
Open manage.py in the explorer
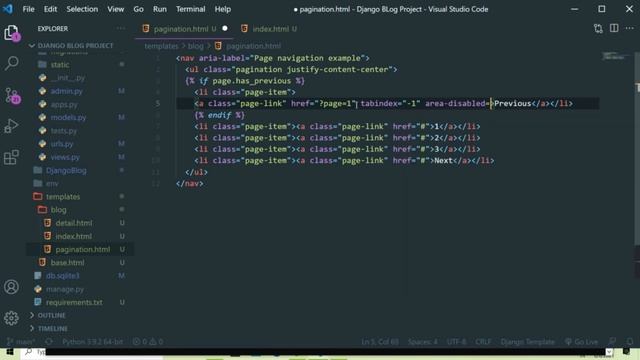coord(64,289)
